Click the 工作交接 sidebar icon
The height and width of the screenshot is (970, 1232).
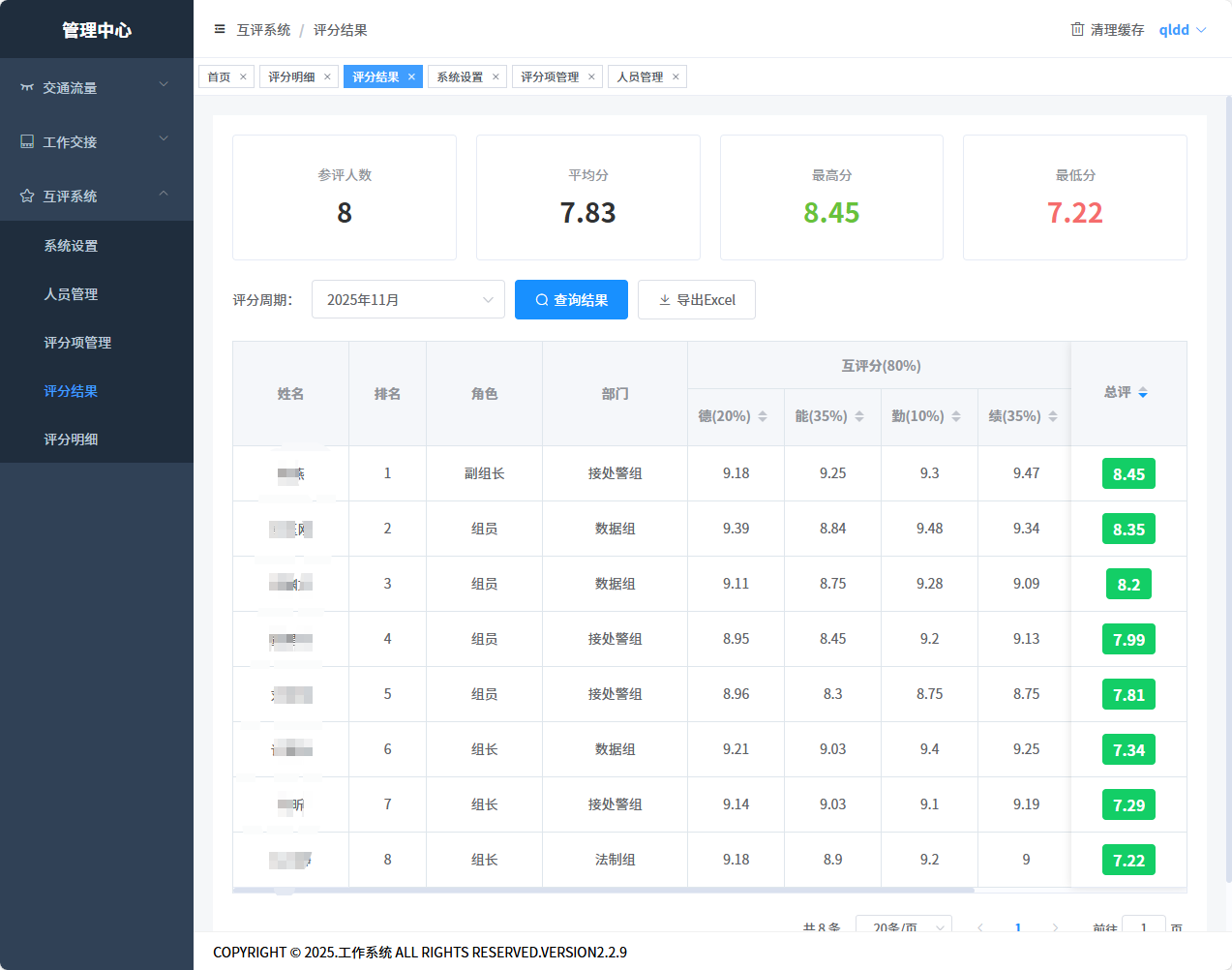[x=27, y=142]
